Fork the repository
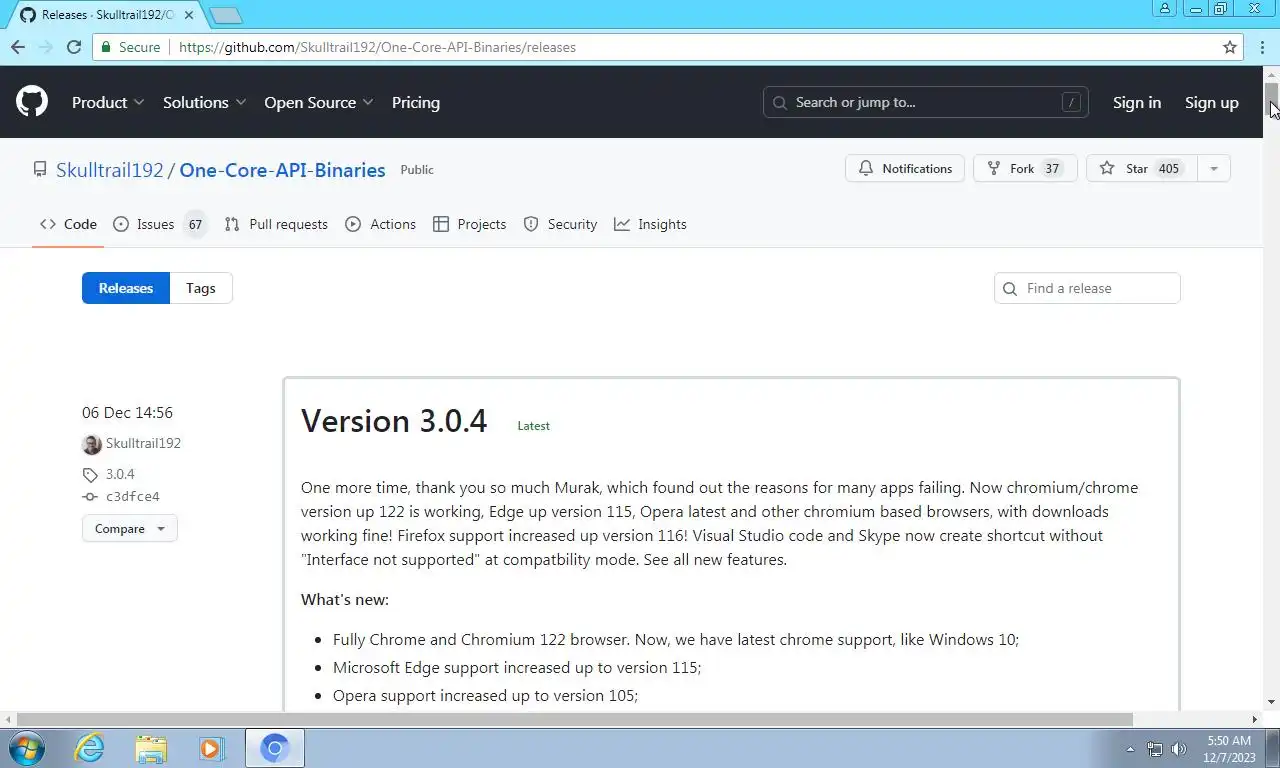 [x=1025, y=168]
